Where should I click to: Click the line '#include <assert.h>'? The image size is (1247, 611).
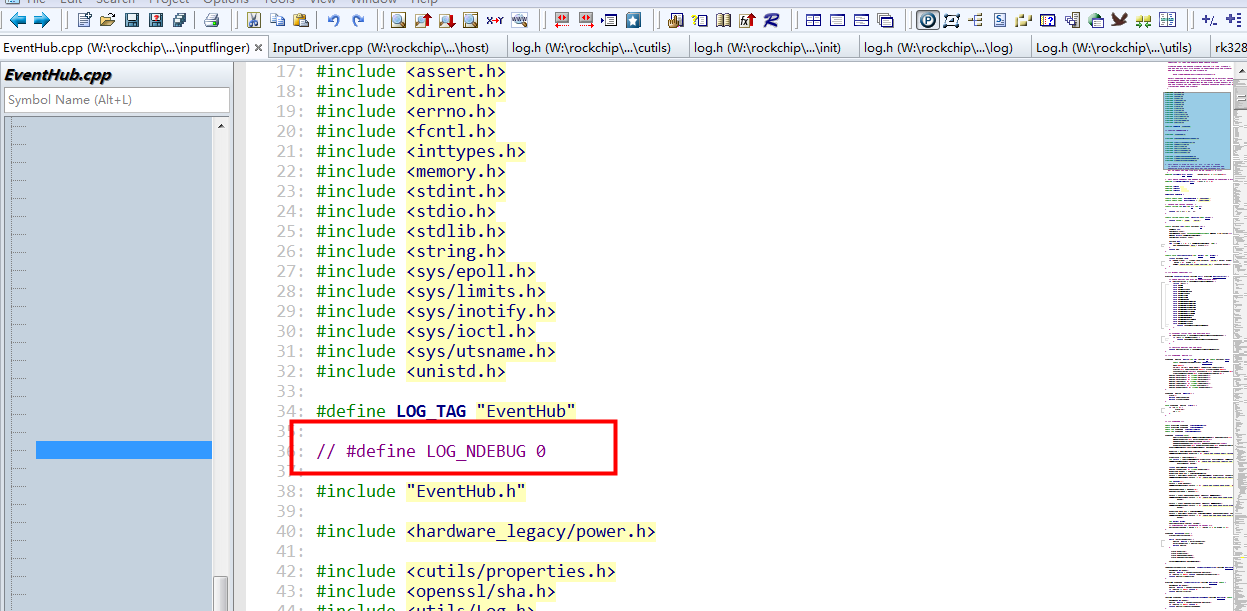pyautogui.click(x=410, y=71)
